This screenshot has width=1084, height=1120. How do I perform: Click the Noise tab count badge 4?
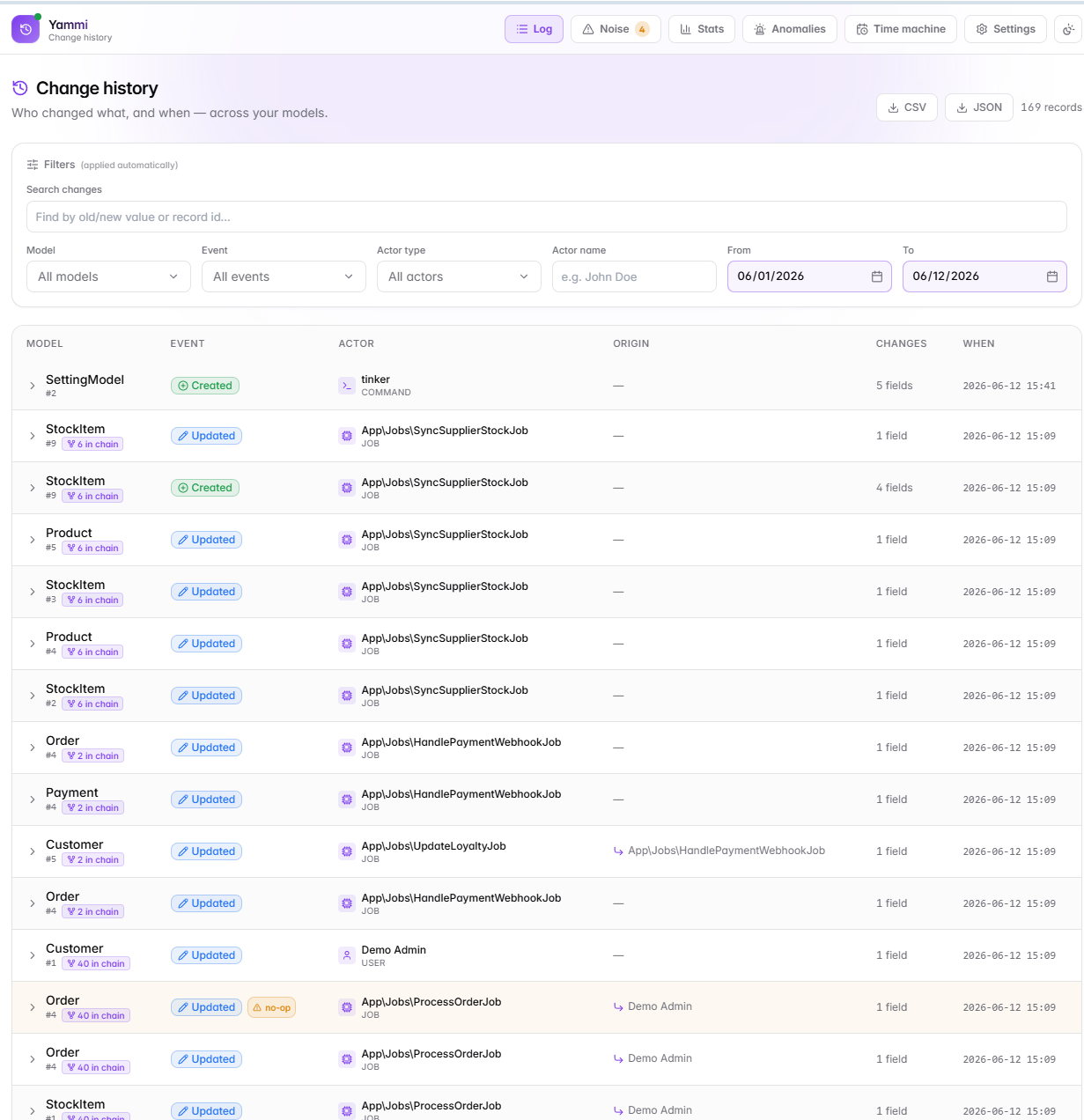pyautogui.click(x=642, y=29)
